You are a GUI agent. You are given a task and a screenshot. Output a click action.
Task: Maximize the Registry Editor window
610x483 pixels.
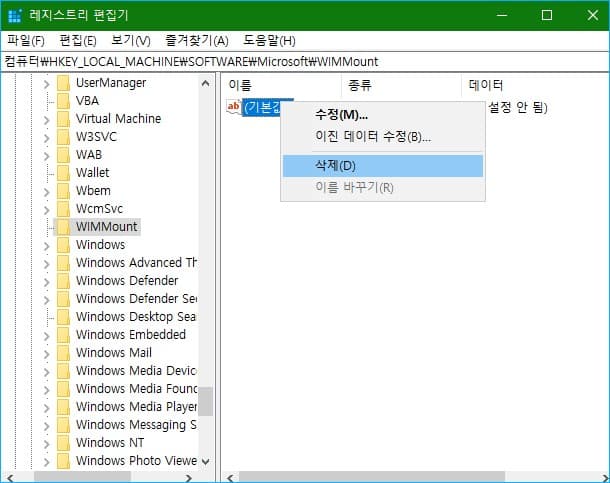[x=547, y=16]
